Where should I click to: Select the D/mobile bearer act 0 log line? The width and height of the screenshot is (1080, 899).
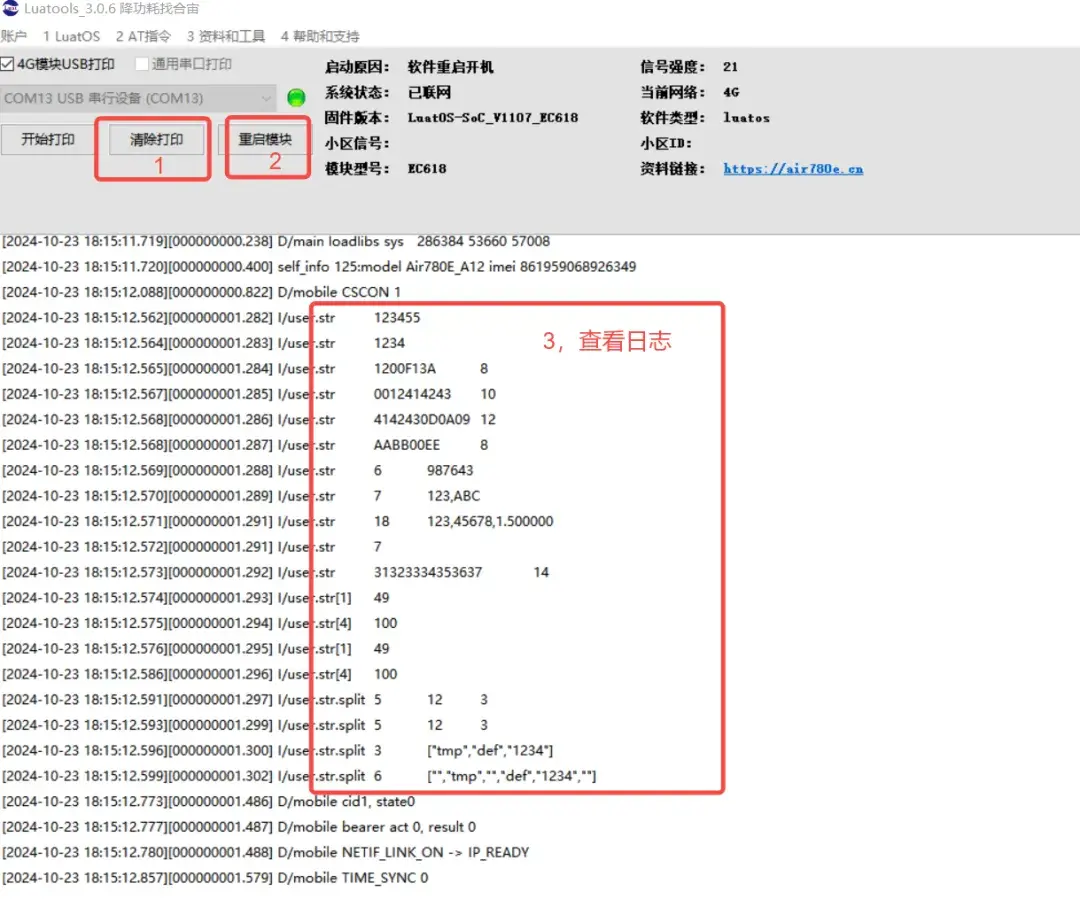pos(239,827)
